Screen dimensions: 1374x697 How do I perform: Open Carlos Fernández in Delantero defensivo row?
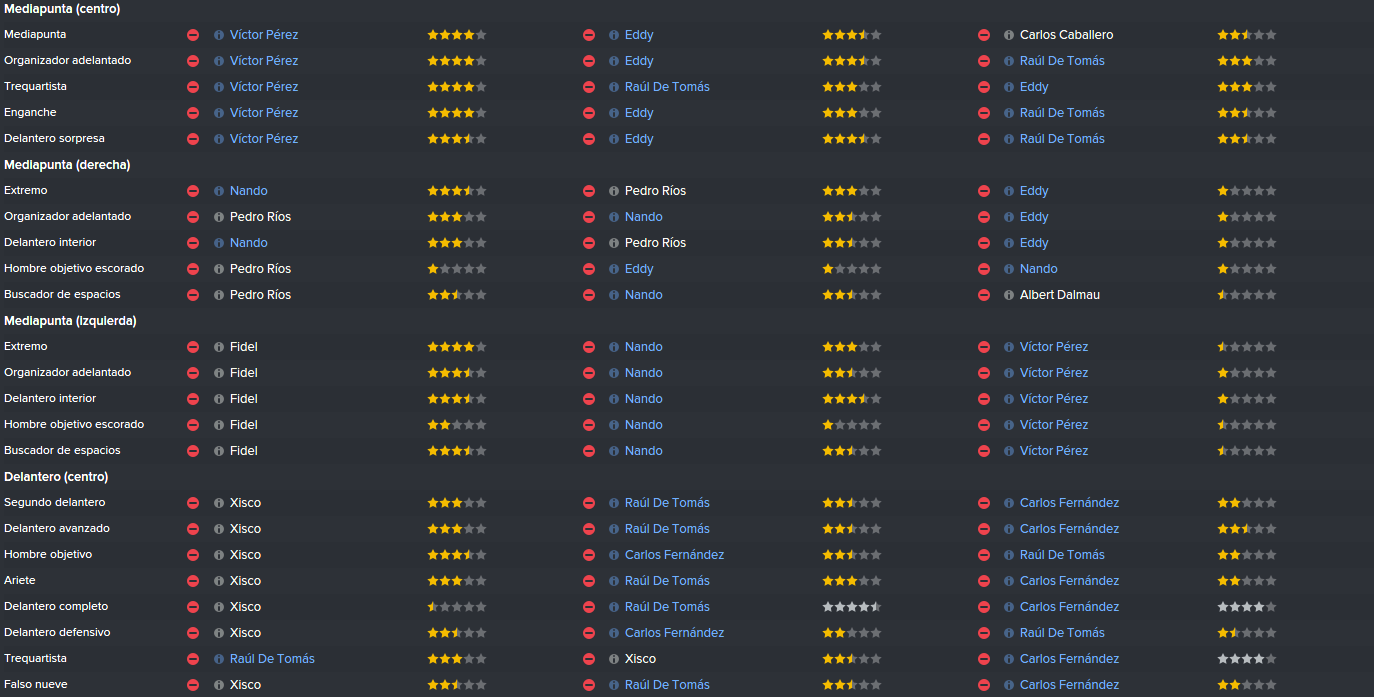click(x=674, y=633)
